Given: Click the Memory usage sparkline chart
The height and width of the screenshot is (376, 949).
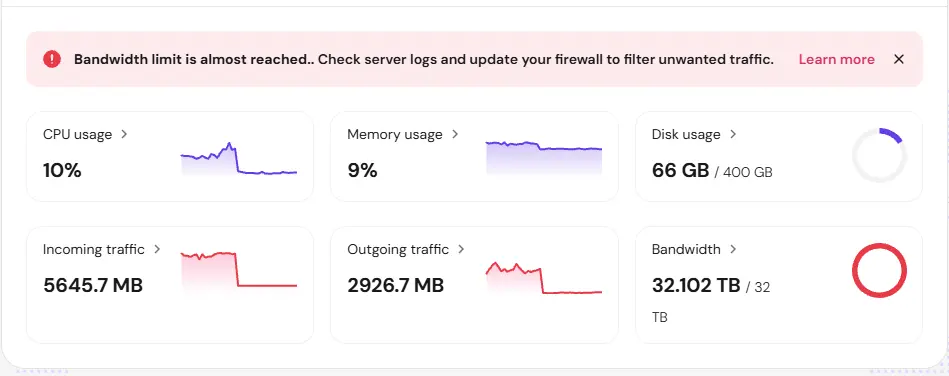Looking at the screenshot, I should (x=543, y=157).
